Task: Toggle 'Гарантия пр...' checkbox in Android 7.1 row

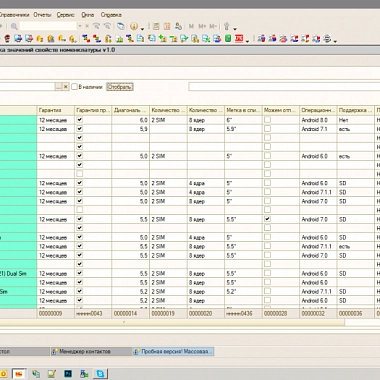Action: pos(80,129)
